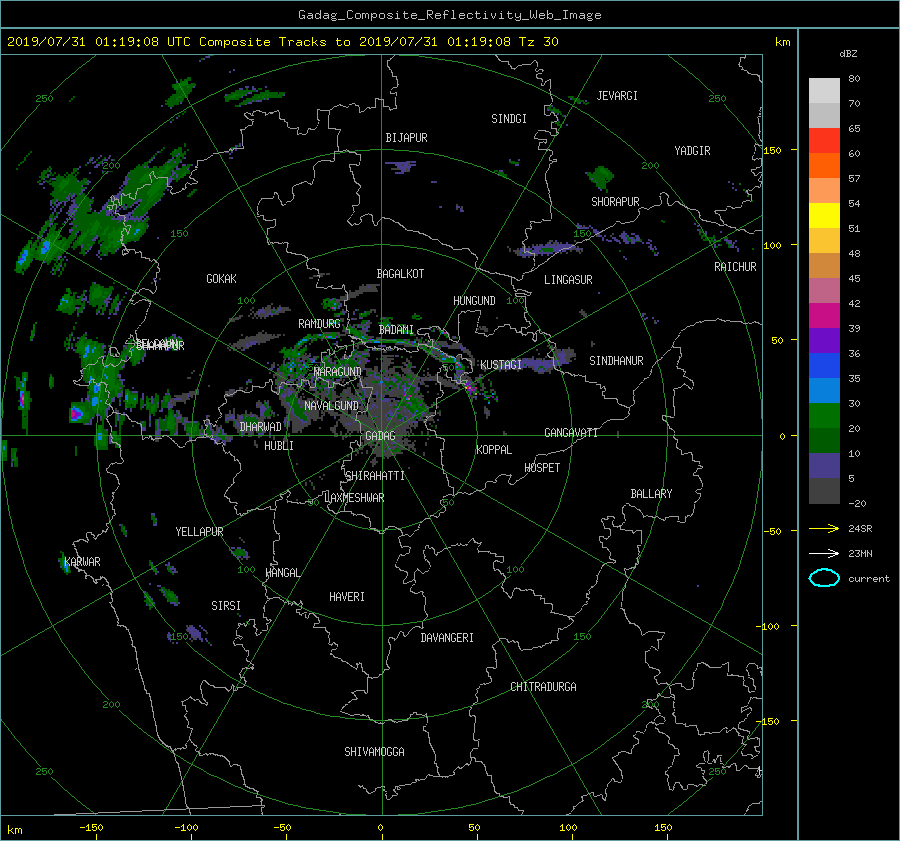Click the NARAGUND place label
This screenshot has width=900, height=841.
click(x=338, y=372)
